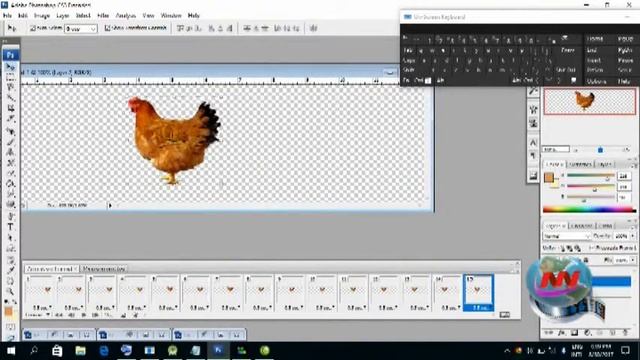Select the Horizontal Type tool
The image size is (640, 360).
(11, 227)
